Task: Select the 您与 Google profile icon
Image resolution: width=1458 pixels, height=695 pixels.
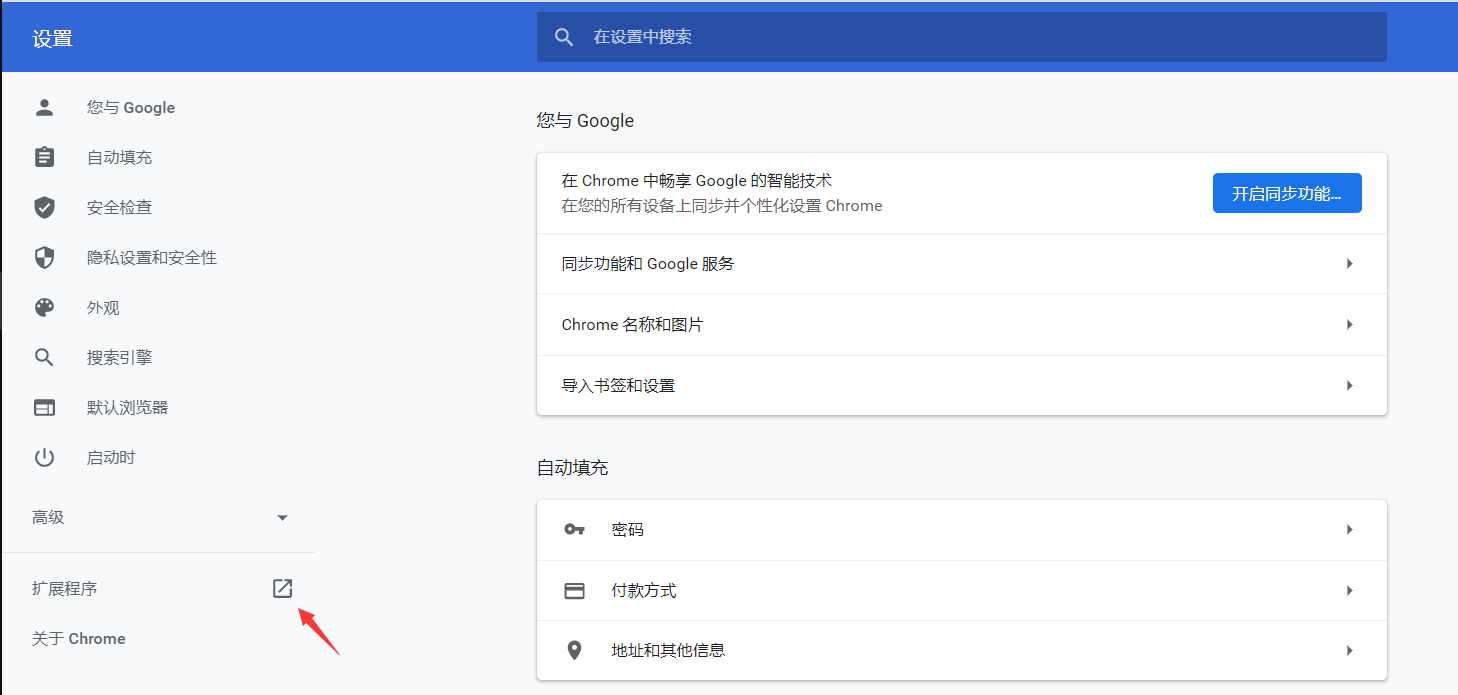Action: (x=44, y=107)
